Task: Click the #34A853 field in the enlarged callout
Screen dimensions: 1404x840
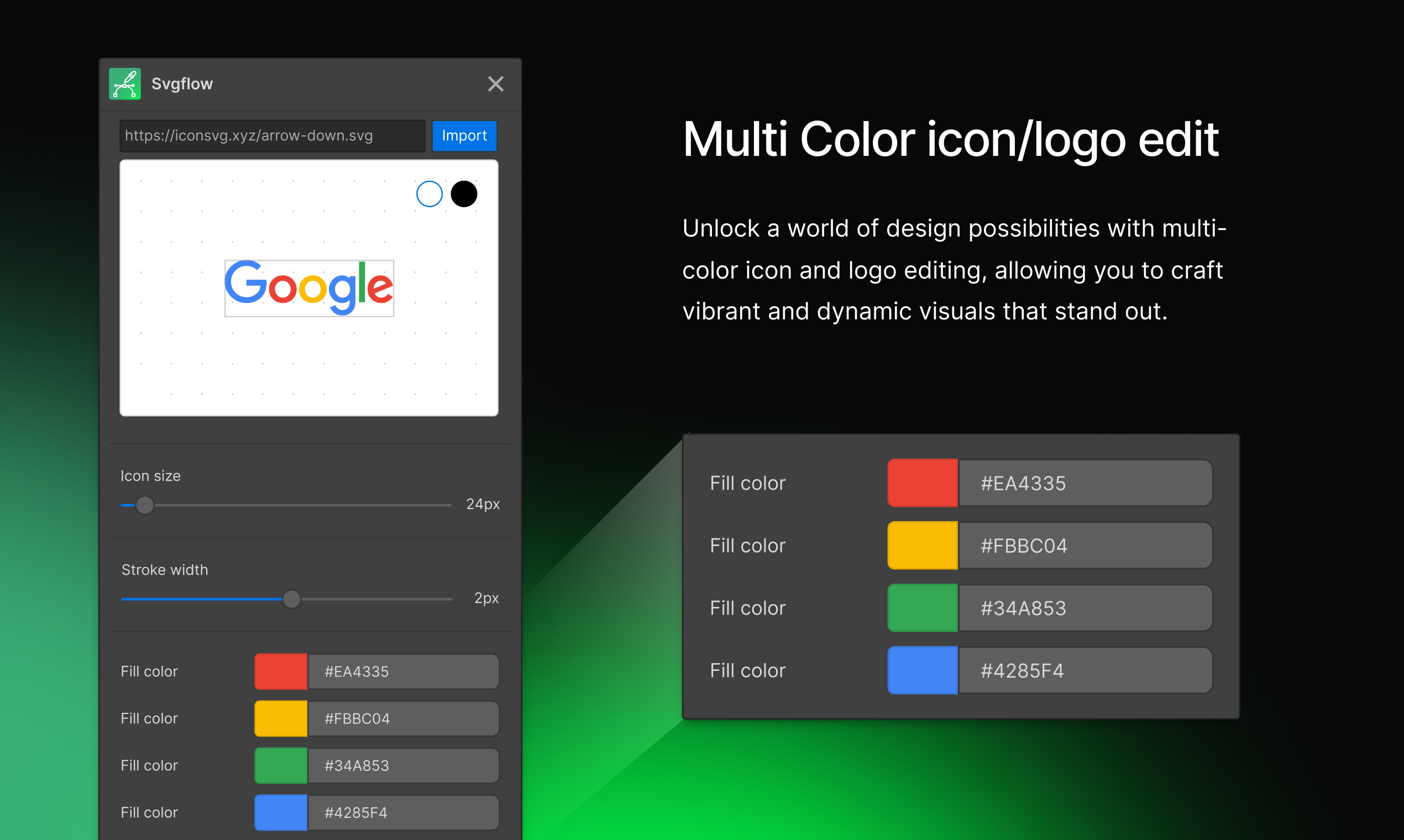Action: tap(1085, 607)
